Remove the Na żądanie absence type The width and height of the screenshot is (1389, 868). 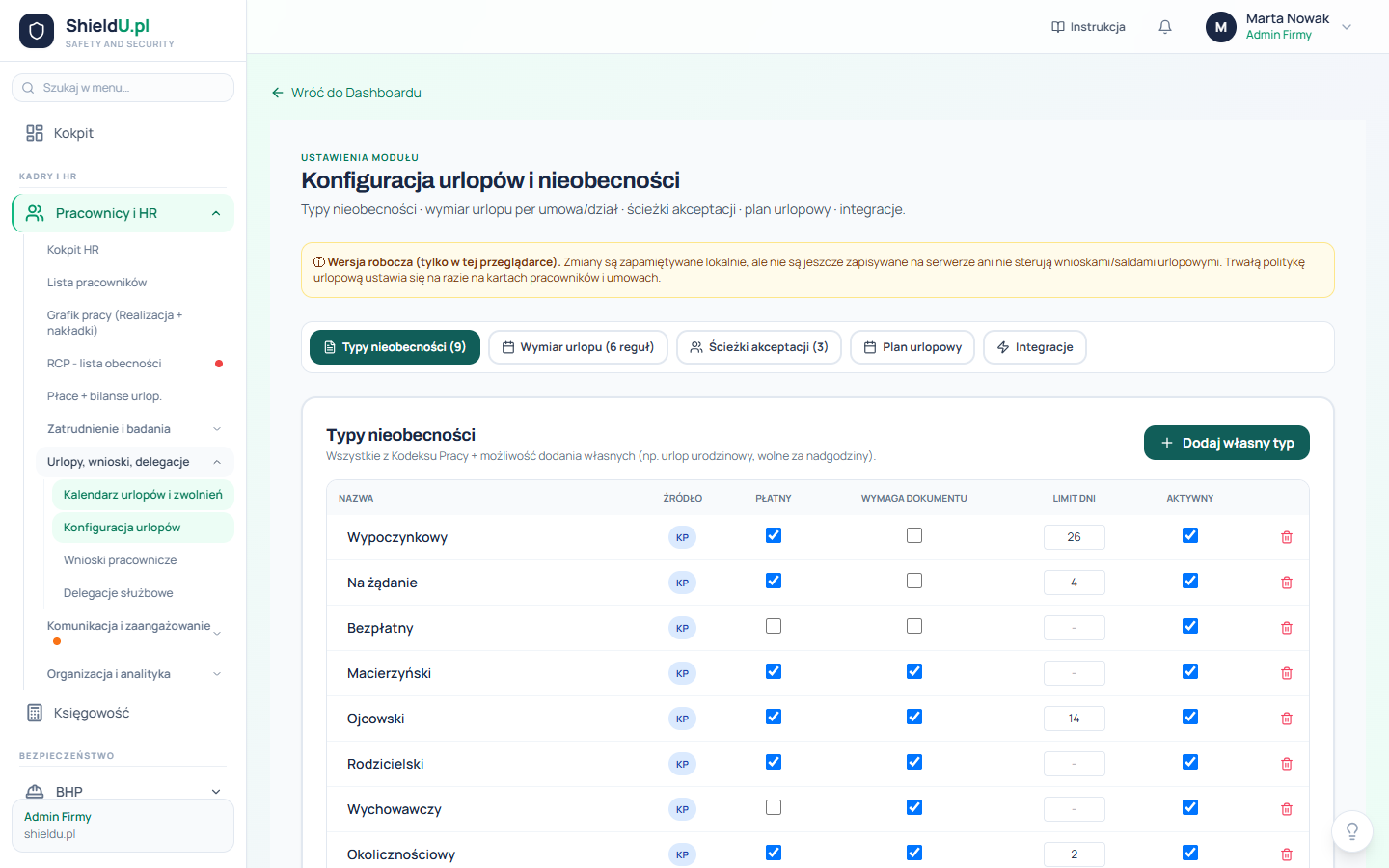click(x=1287, y=583)
